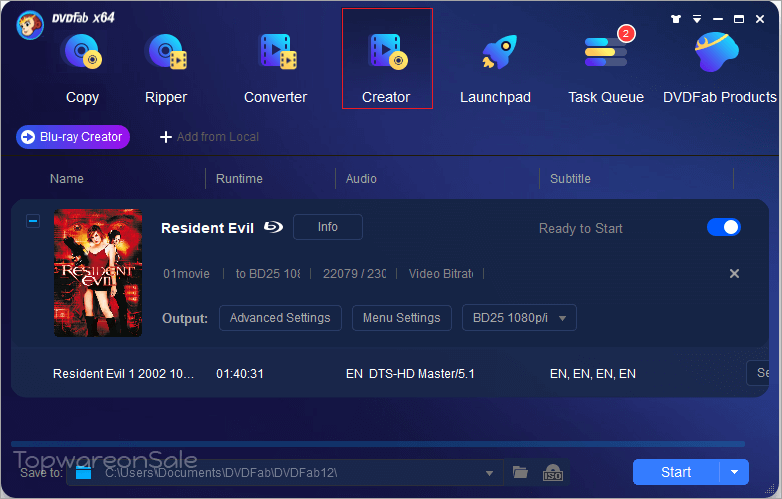Select the Creator module
This screenshot has width=782, height=499.
click(387, 58)
